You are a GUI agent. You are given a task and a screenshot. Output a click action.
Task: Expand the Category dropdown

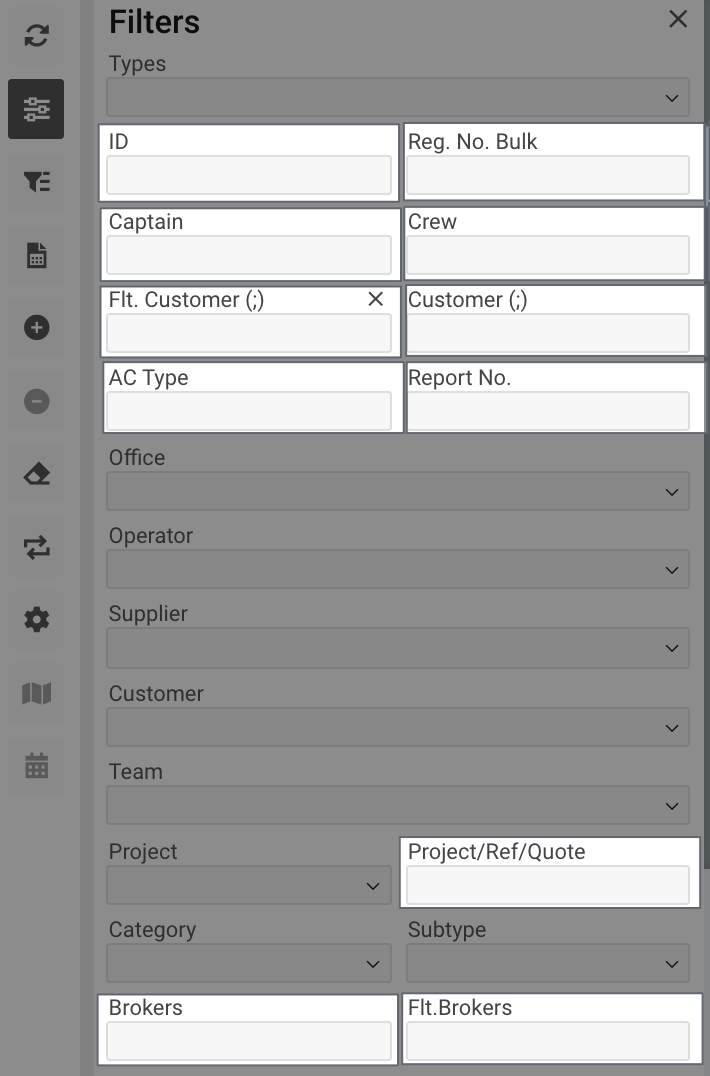click(248, 963)
